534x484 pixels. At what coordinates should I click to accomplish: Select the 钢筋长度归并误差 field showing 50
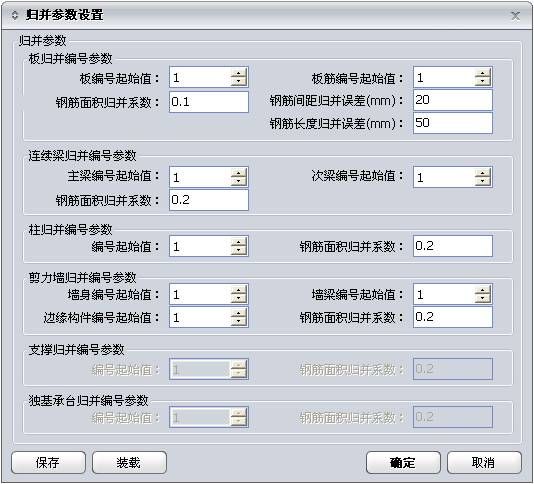click(453, 123)
